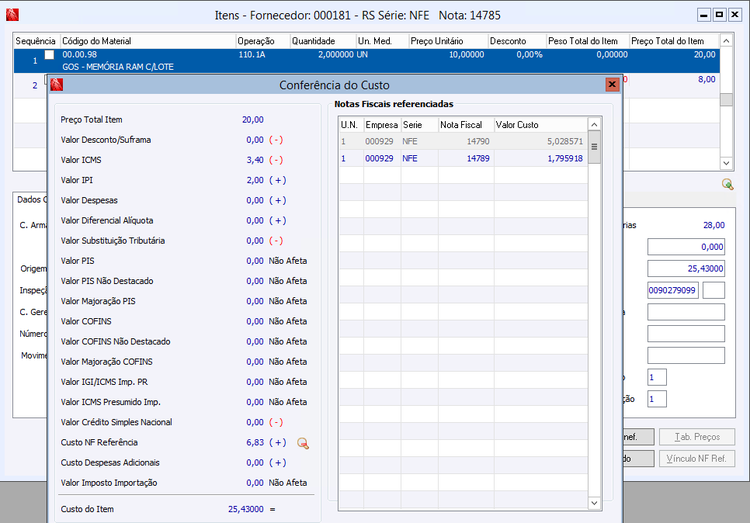Click Preço Total do Item column header
The width and height of the screenshot is (750, 523).
coord(673,41)
